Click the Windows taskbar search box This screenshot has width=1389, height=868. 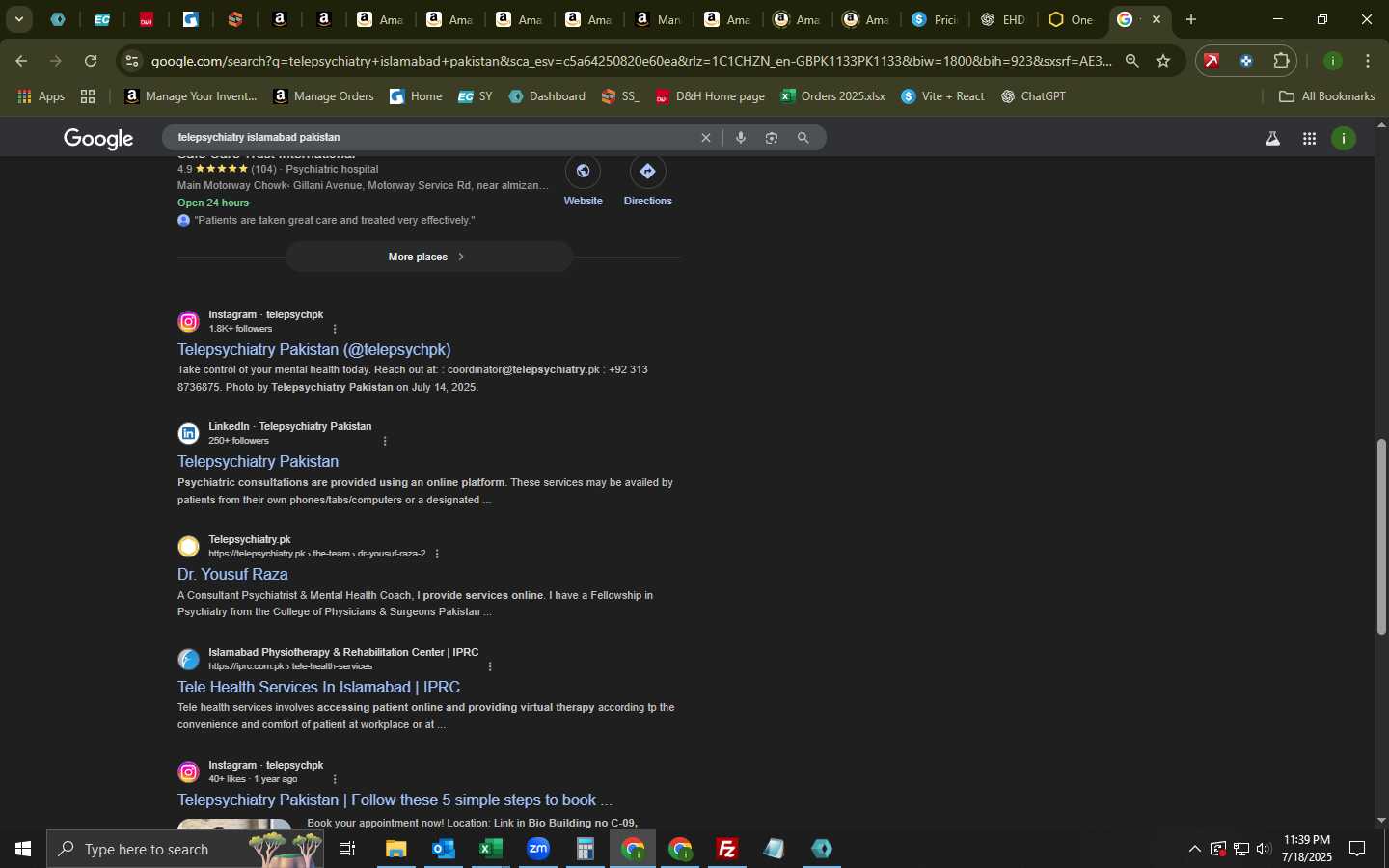(185, 849)
